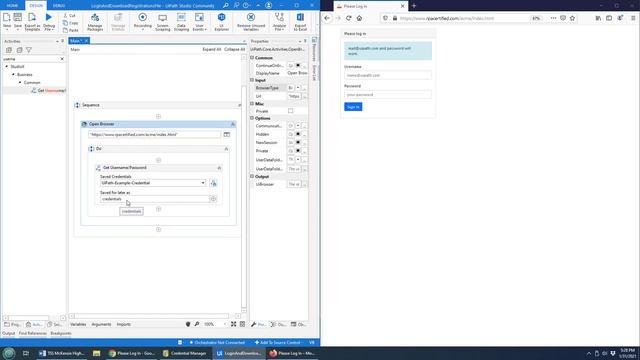640x360 pixels.
Task: Launch Screen Scraping
Action: tap(162, 21)
